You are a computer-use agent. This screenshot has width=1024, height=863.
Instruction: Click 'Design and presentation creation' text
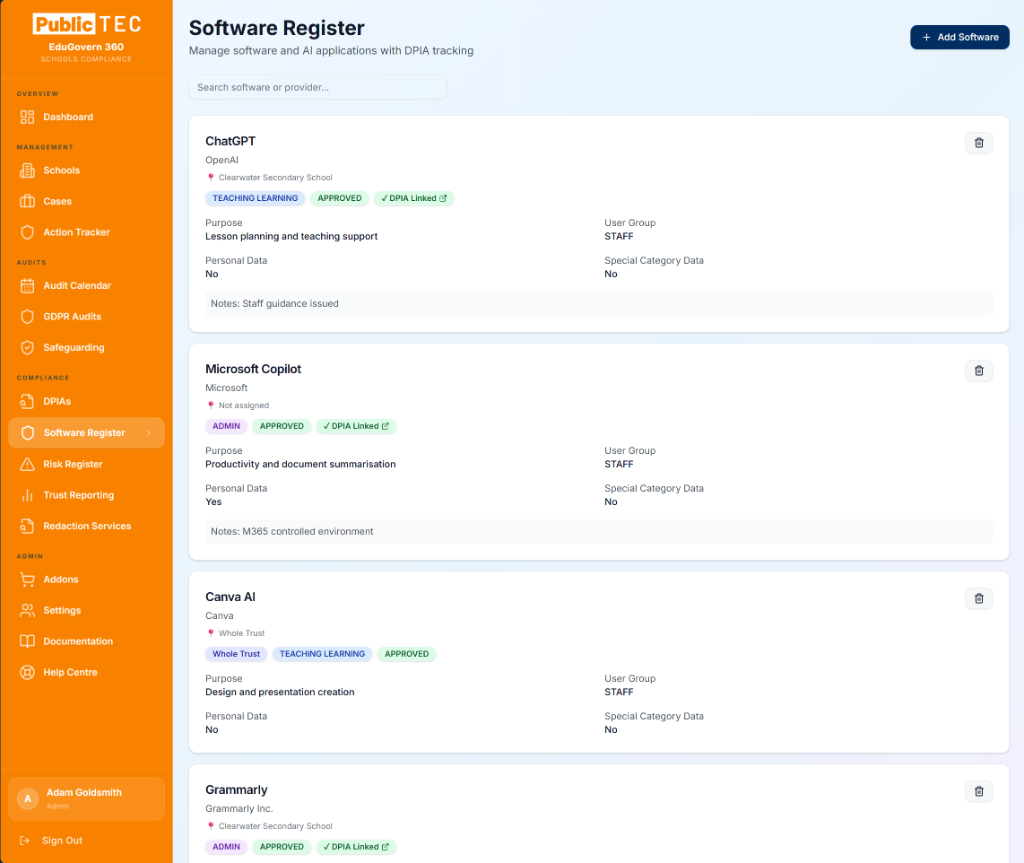(x=280, y=692)
